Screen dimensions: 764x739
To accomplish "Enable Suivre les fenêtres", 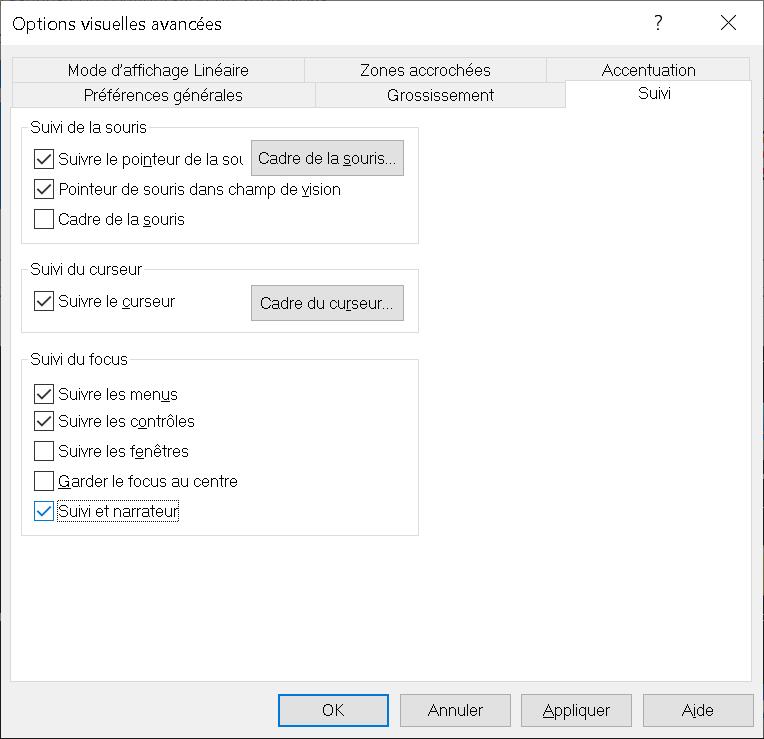I will click(x=44, y=451).
